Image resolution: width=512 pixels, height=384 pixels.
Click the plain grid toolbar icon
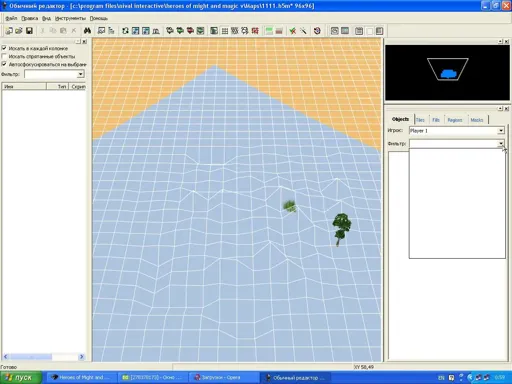[x=225, y=31]
